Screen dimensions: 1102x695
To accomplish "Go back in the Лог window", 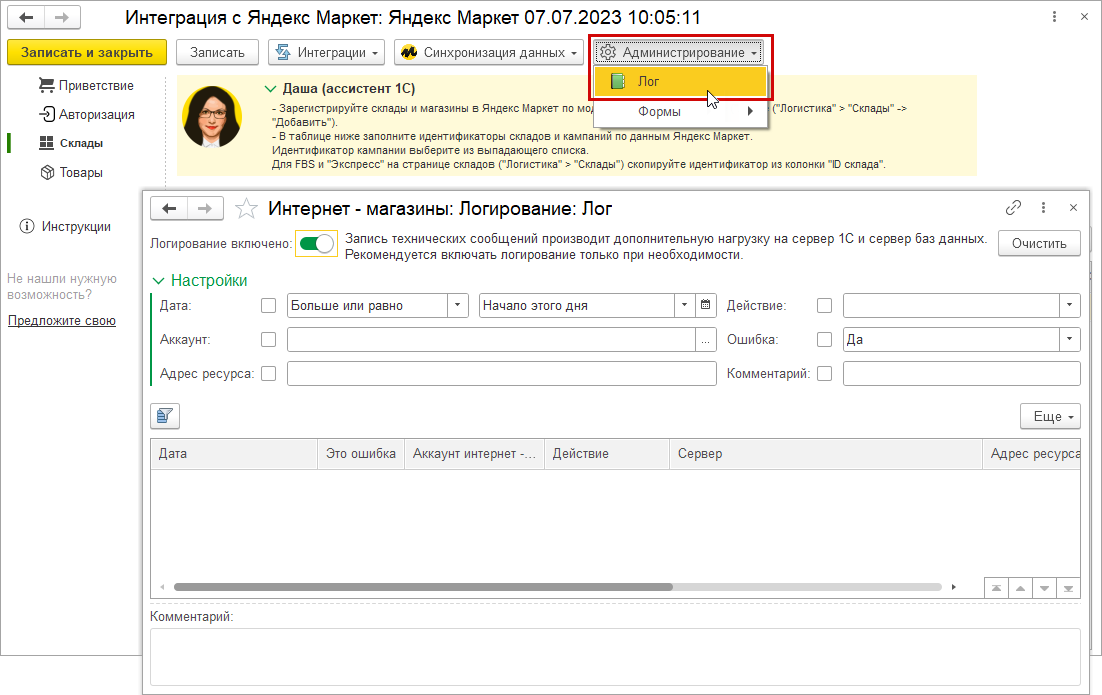I will [169, 208].
